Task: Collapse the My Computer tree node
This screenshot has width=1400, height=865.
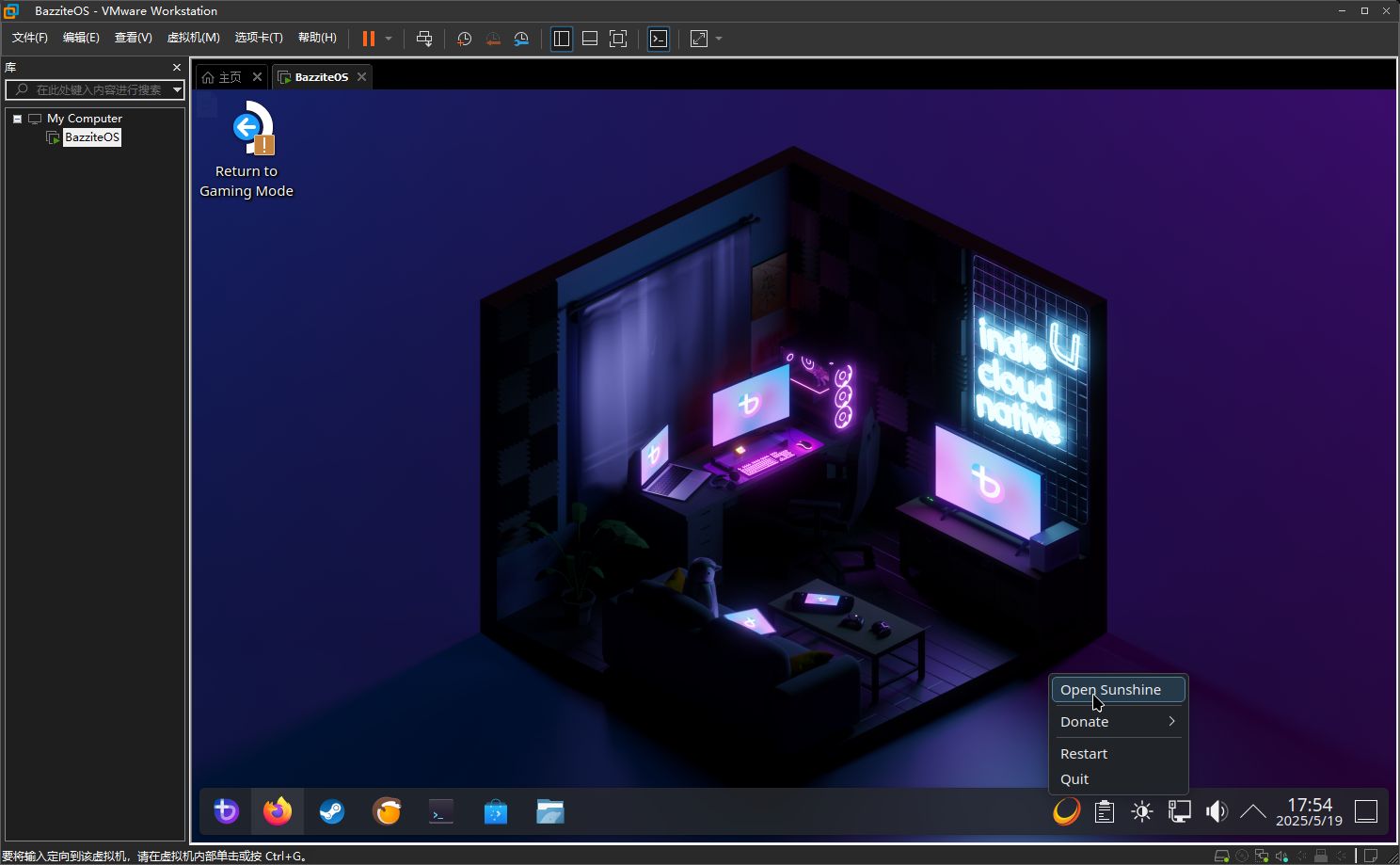Action: tap(17, 119)
